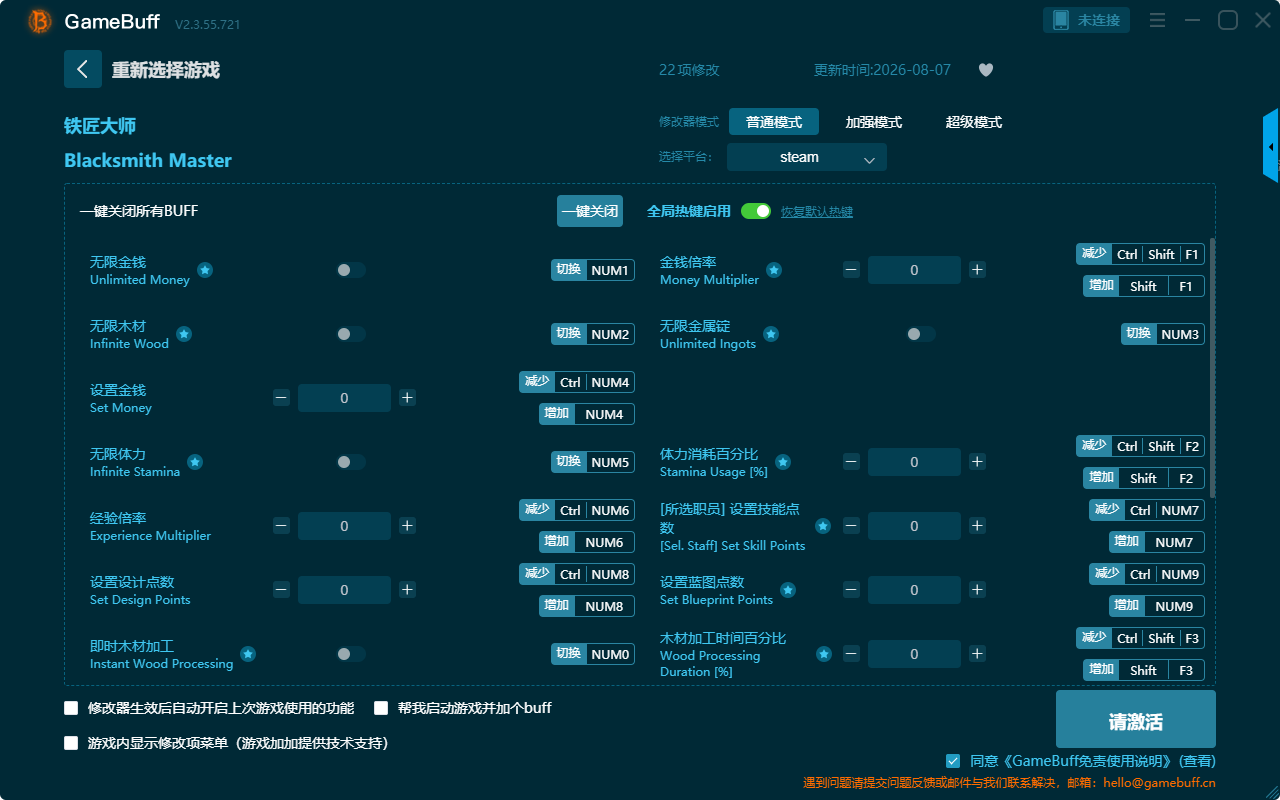Click 请激活 activate button

(x=1136, y=719)
